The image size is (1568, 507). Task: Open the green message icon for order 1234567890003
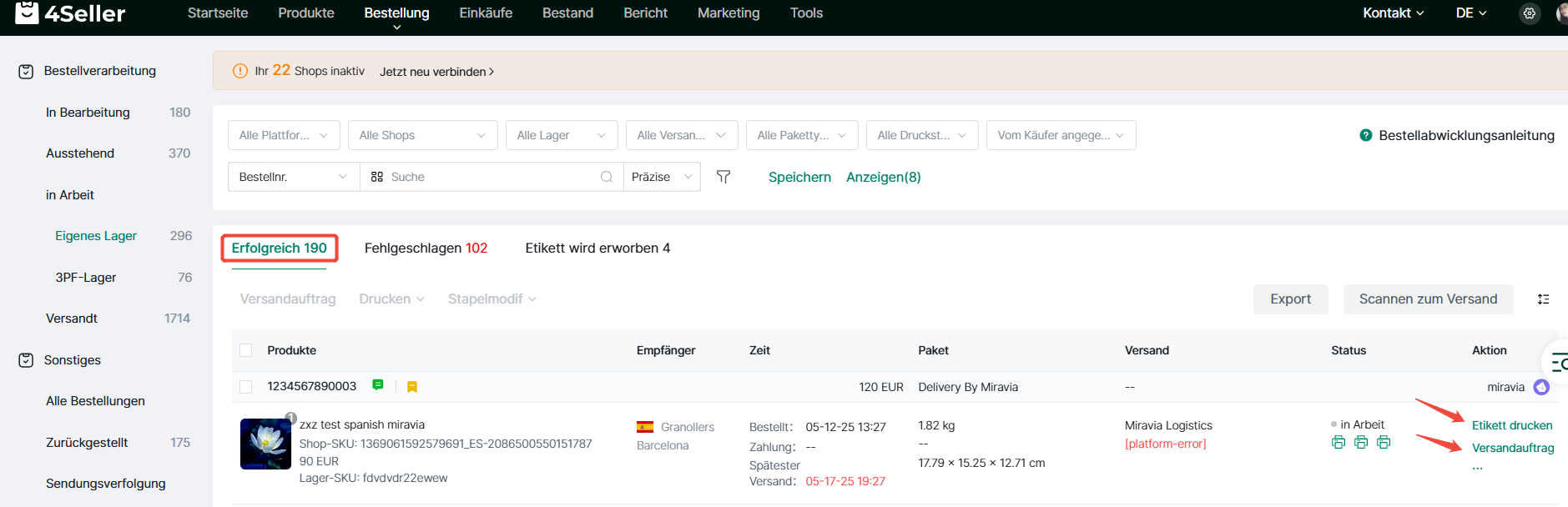(x=378, y=385)
